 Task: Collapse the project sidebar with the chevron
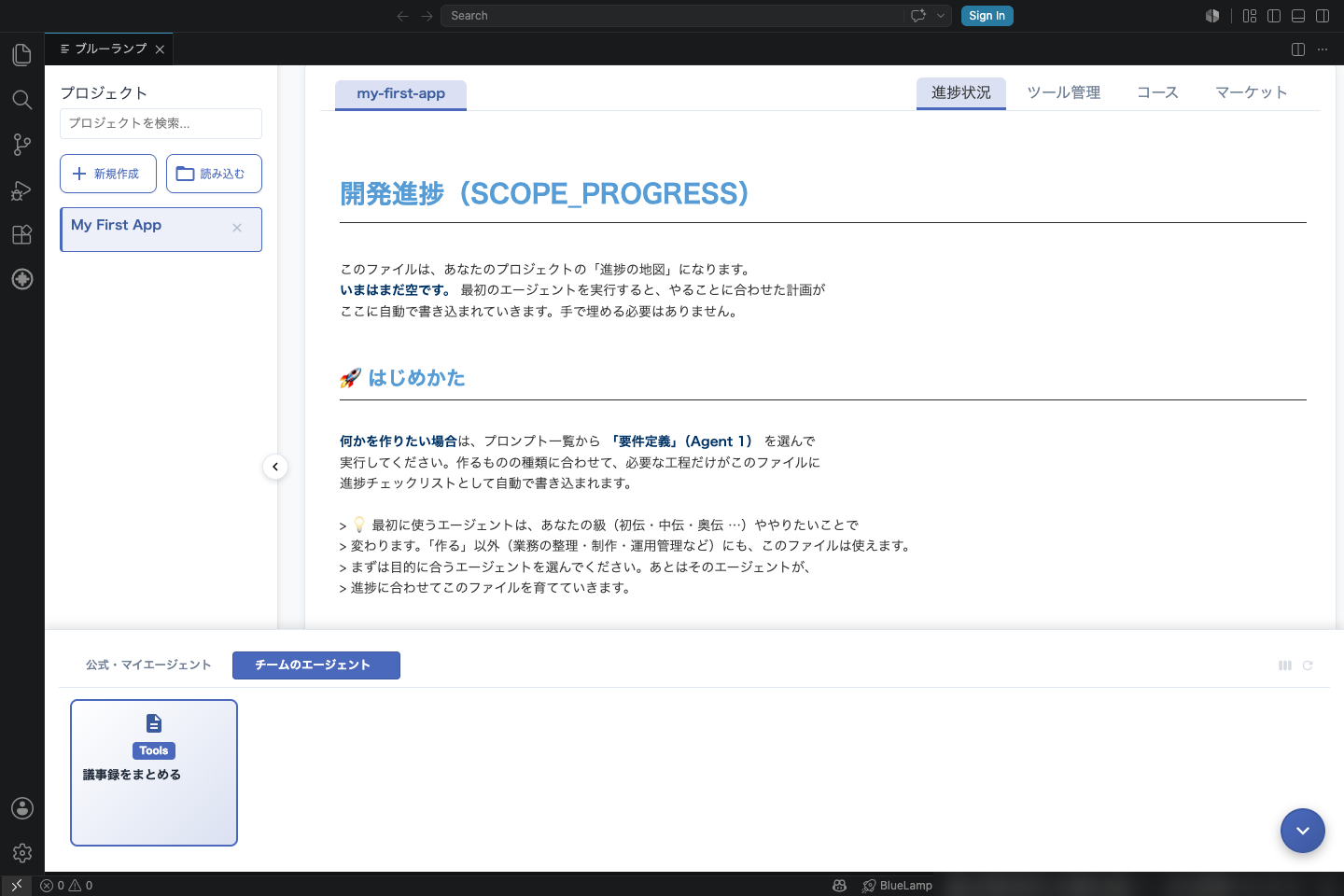click(x=275, y=467)
